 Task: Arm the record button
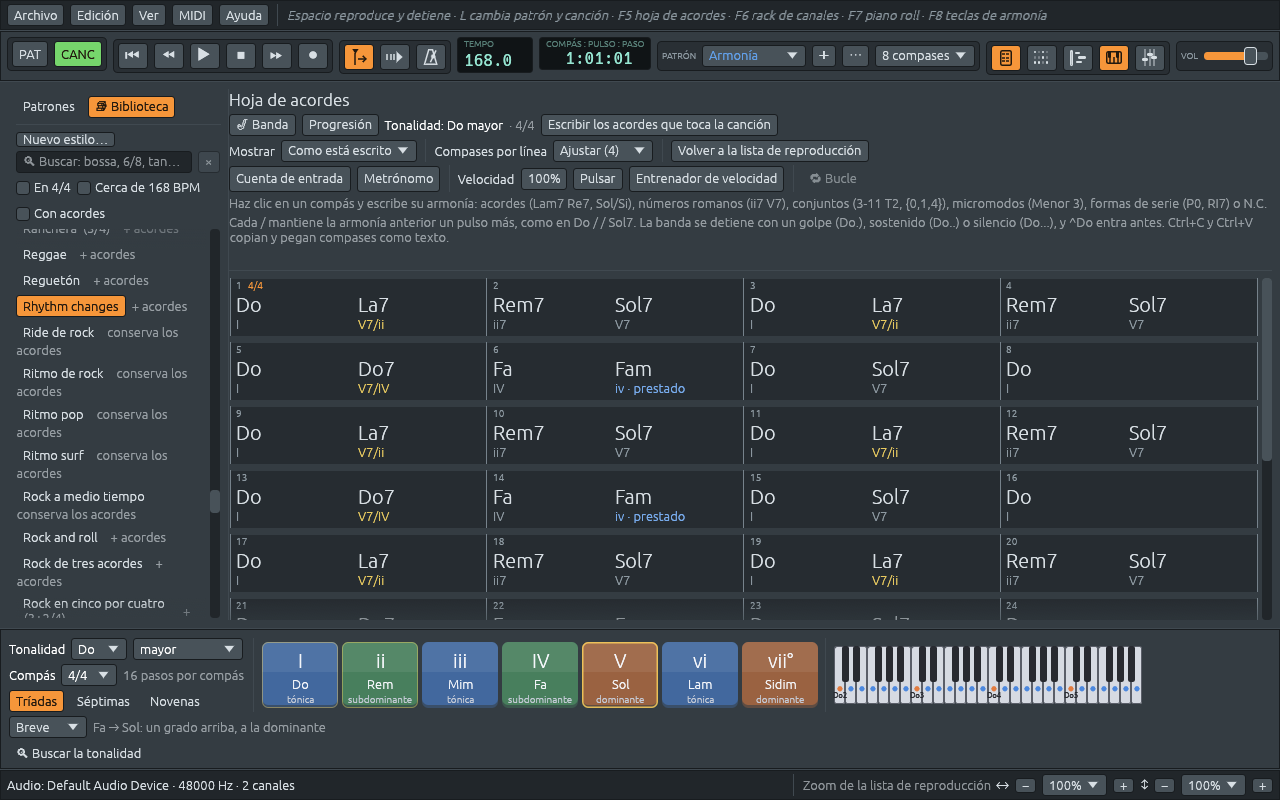(314, 56)
